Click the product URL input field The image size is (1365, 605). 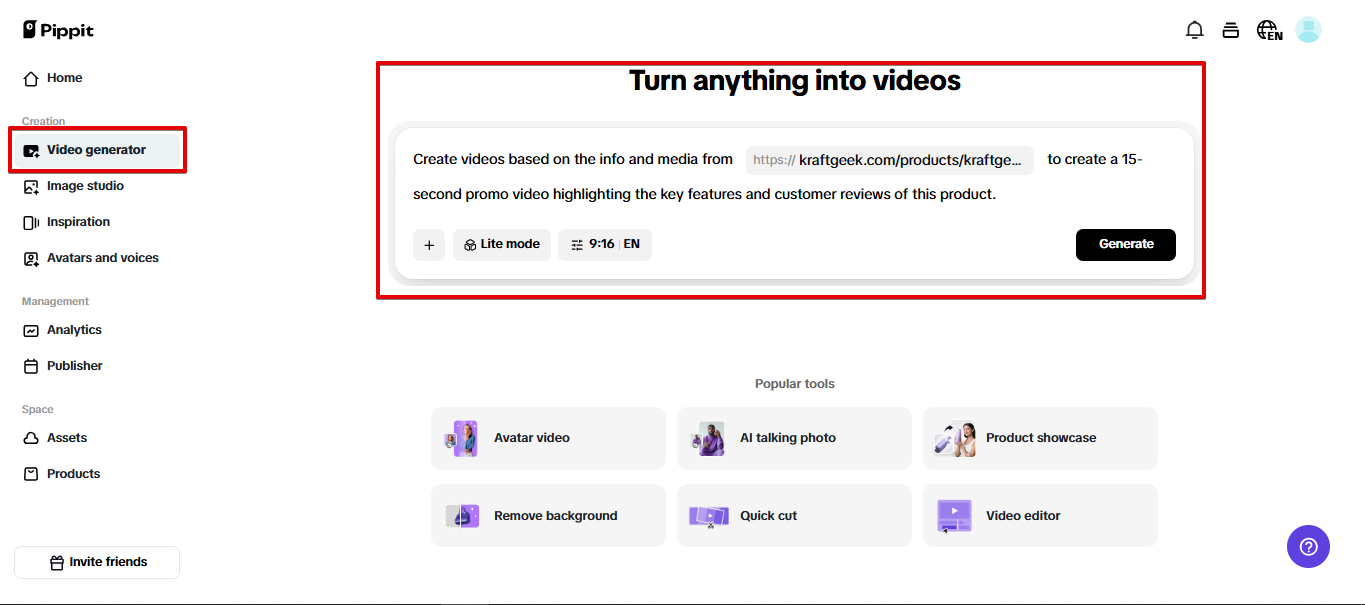click(888, 159)
